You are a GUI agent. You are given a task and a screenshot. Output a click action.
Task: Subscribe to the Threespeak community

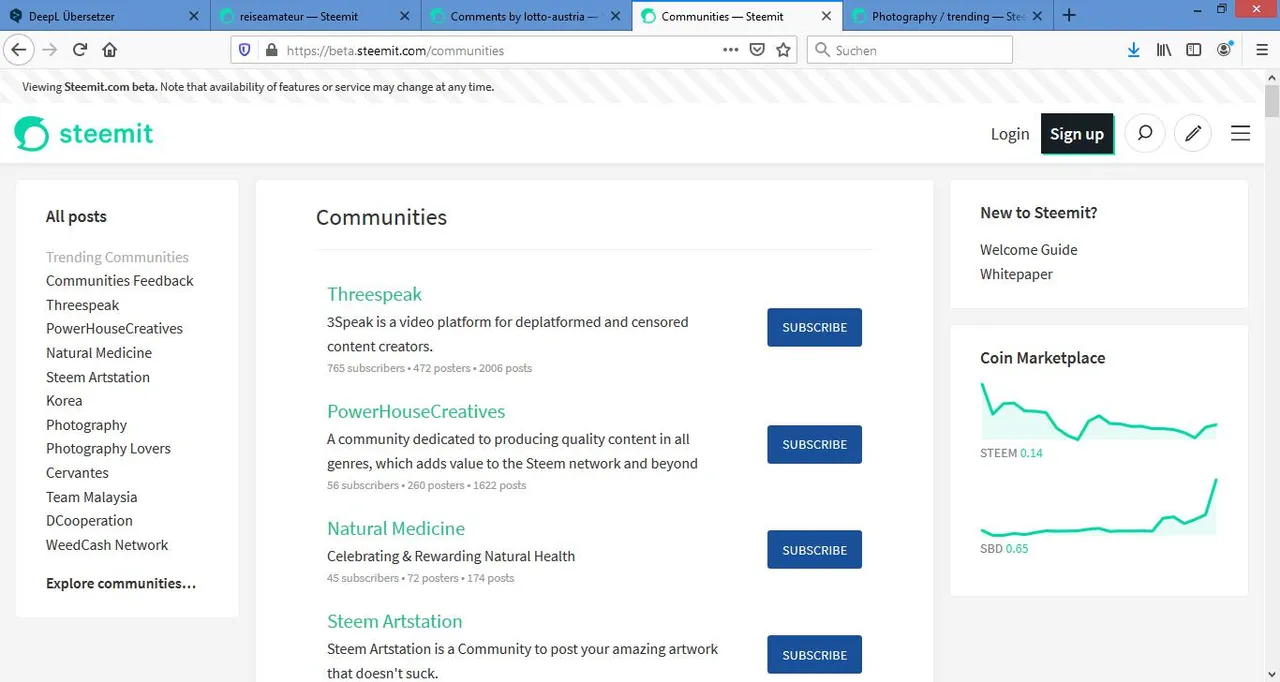814,327
